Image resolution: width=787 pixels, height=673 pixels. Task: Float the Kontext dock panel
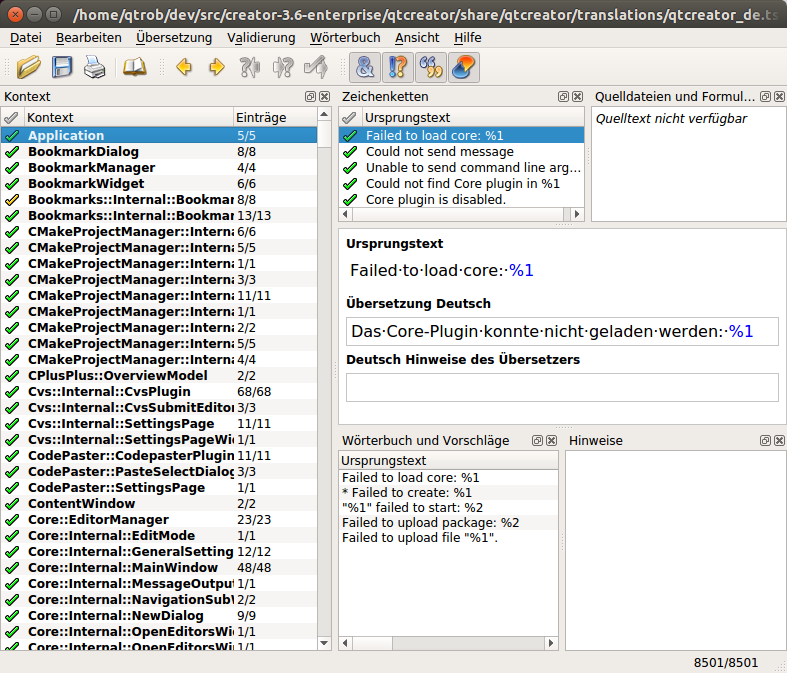click(311, 97)
